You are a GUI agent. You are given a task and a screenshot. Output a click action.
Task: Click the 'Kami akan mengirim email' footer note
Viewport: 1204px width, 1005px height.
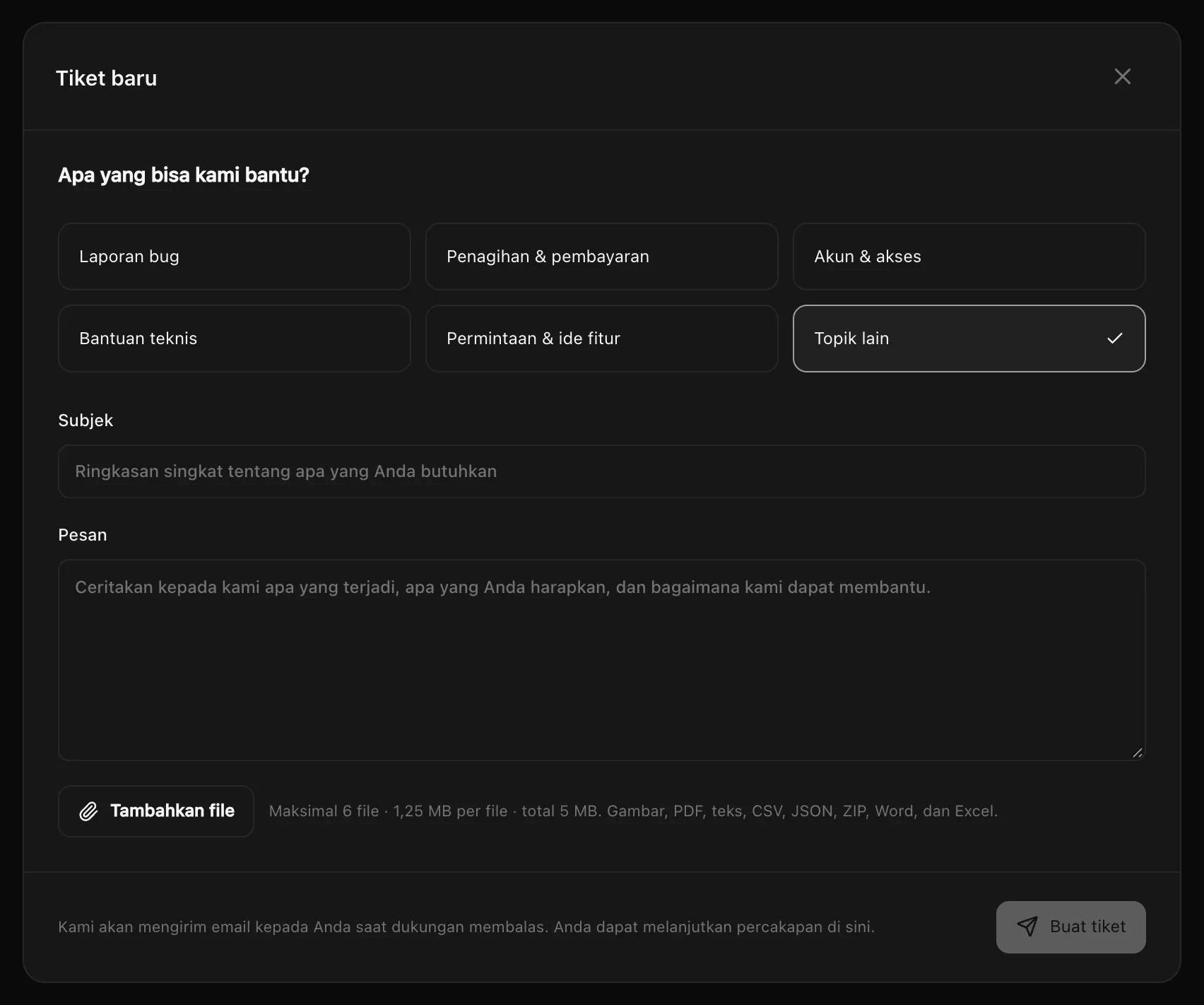point(466,927)
